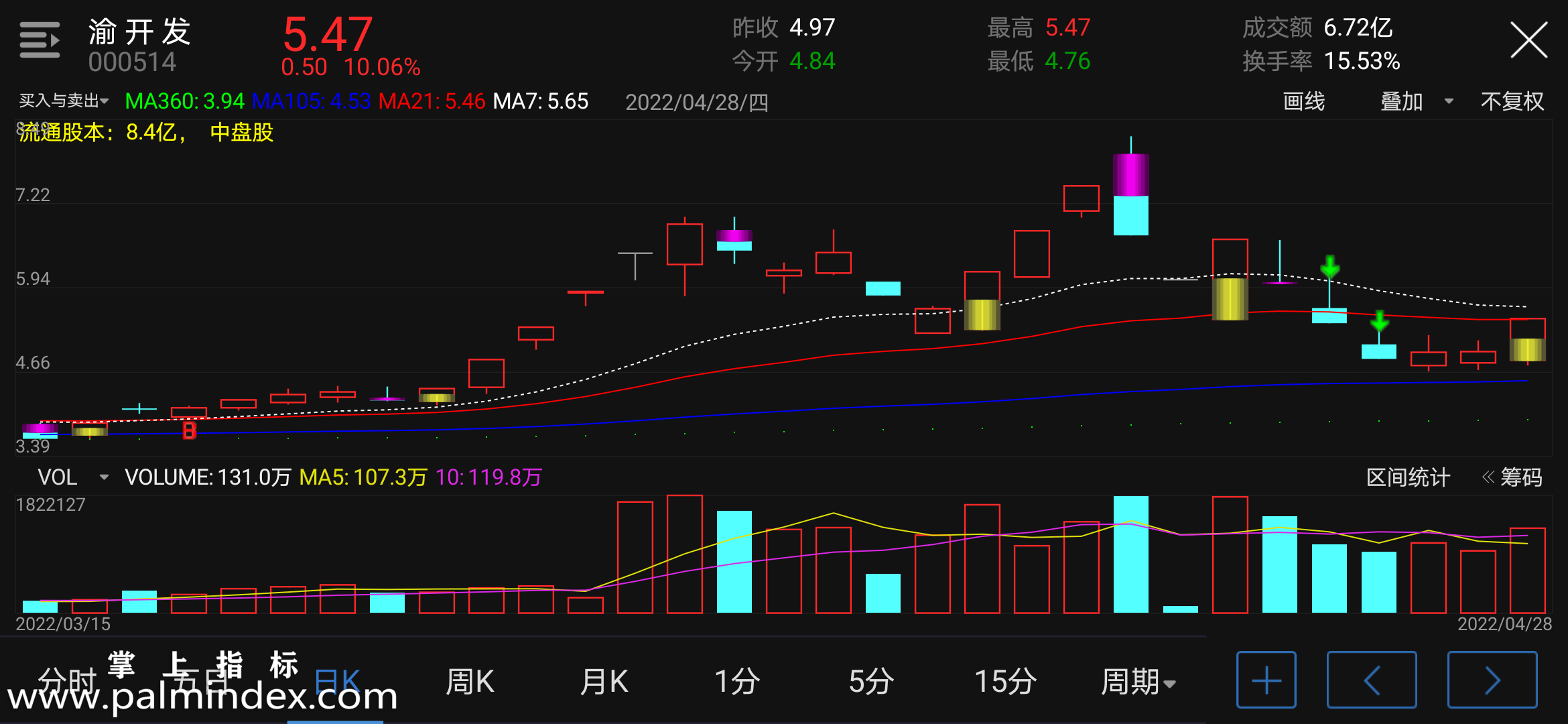Switch to the 5分 tab

[871, 682]
